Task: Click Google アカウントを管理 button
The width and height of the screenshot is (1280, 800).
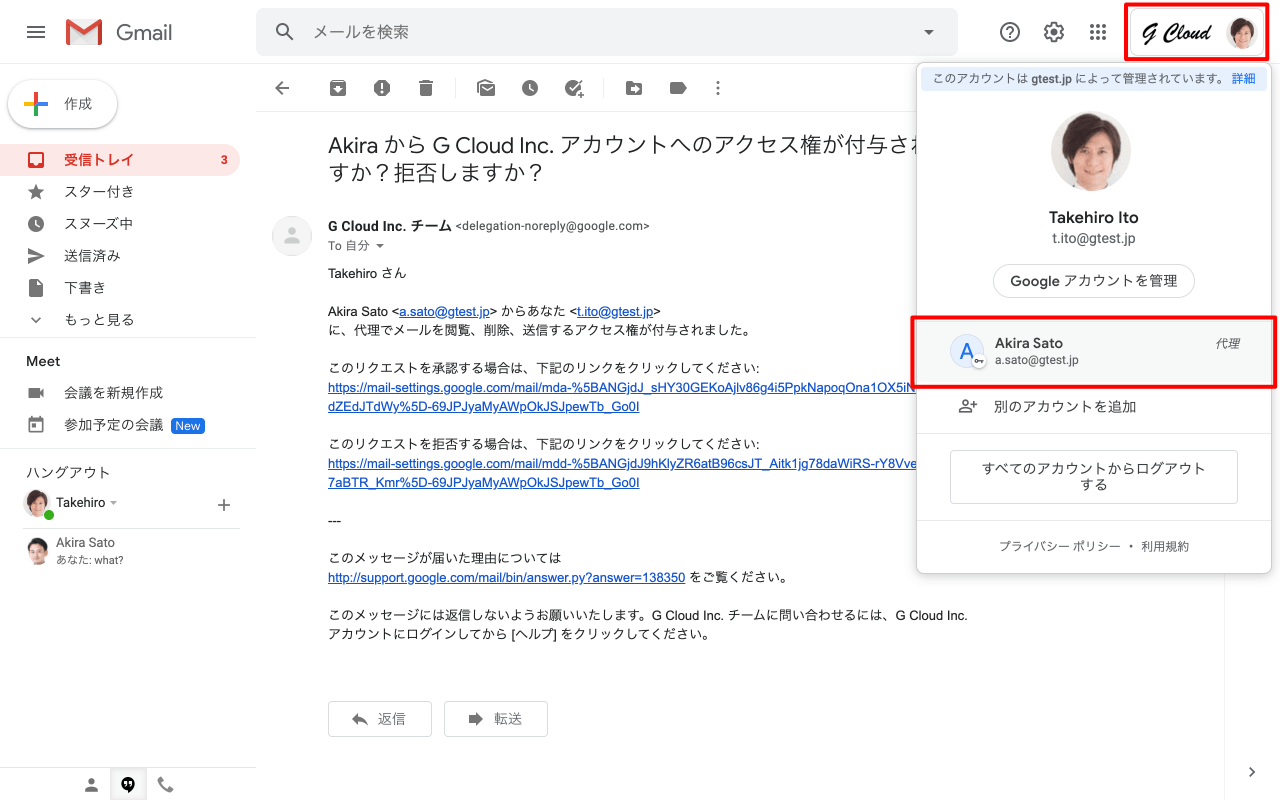Action: click(x=1094, y=281)
